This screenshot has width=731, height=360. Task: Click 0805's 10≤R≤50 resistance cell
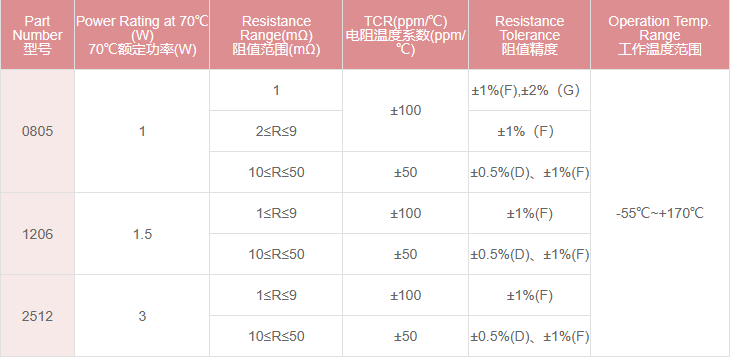[276, 172]
